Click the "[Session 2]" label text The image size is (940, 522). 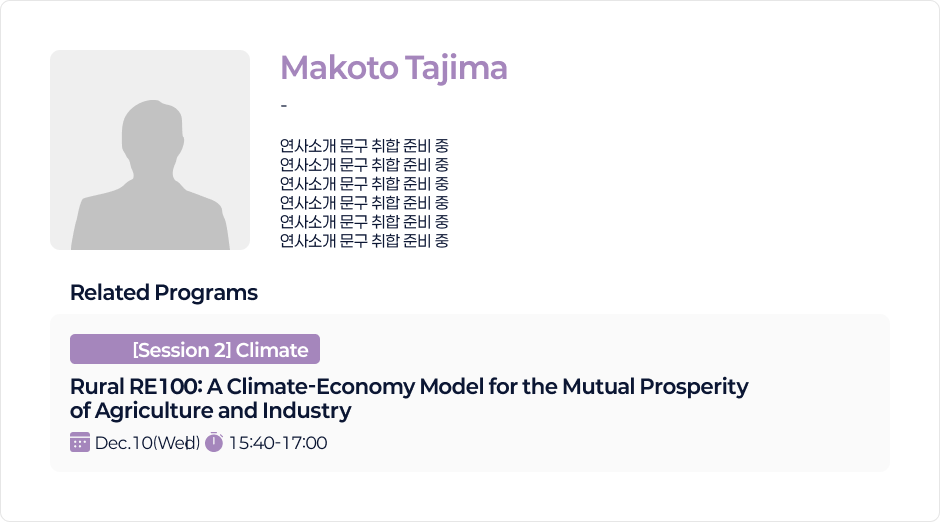pos(181,350)
